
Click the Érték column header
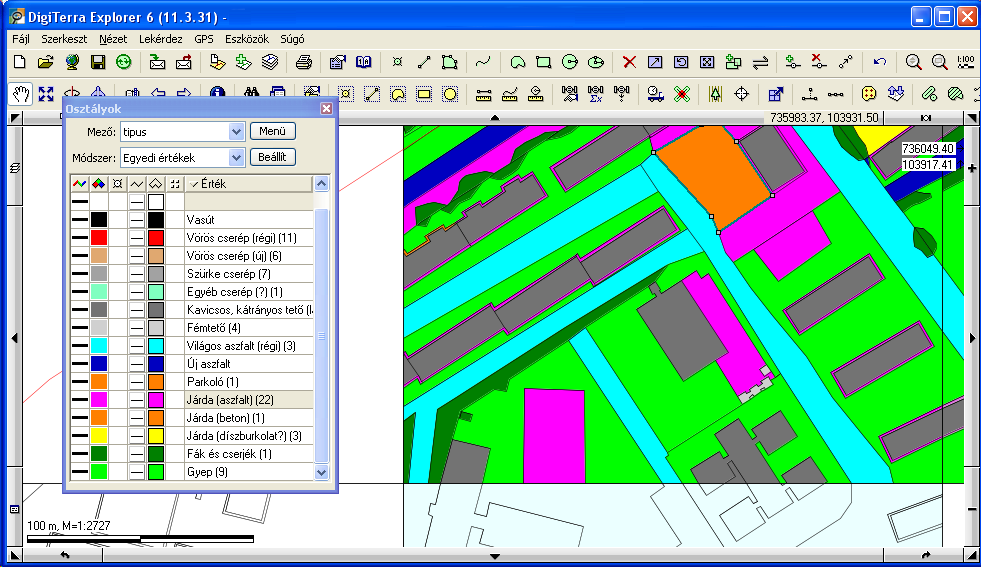pyautogui.click(x=249, y=183)
